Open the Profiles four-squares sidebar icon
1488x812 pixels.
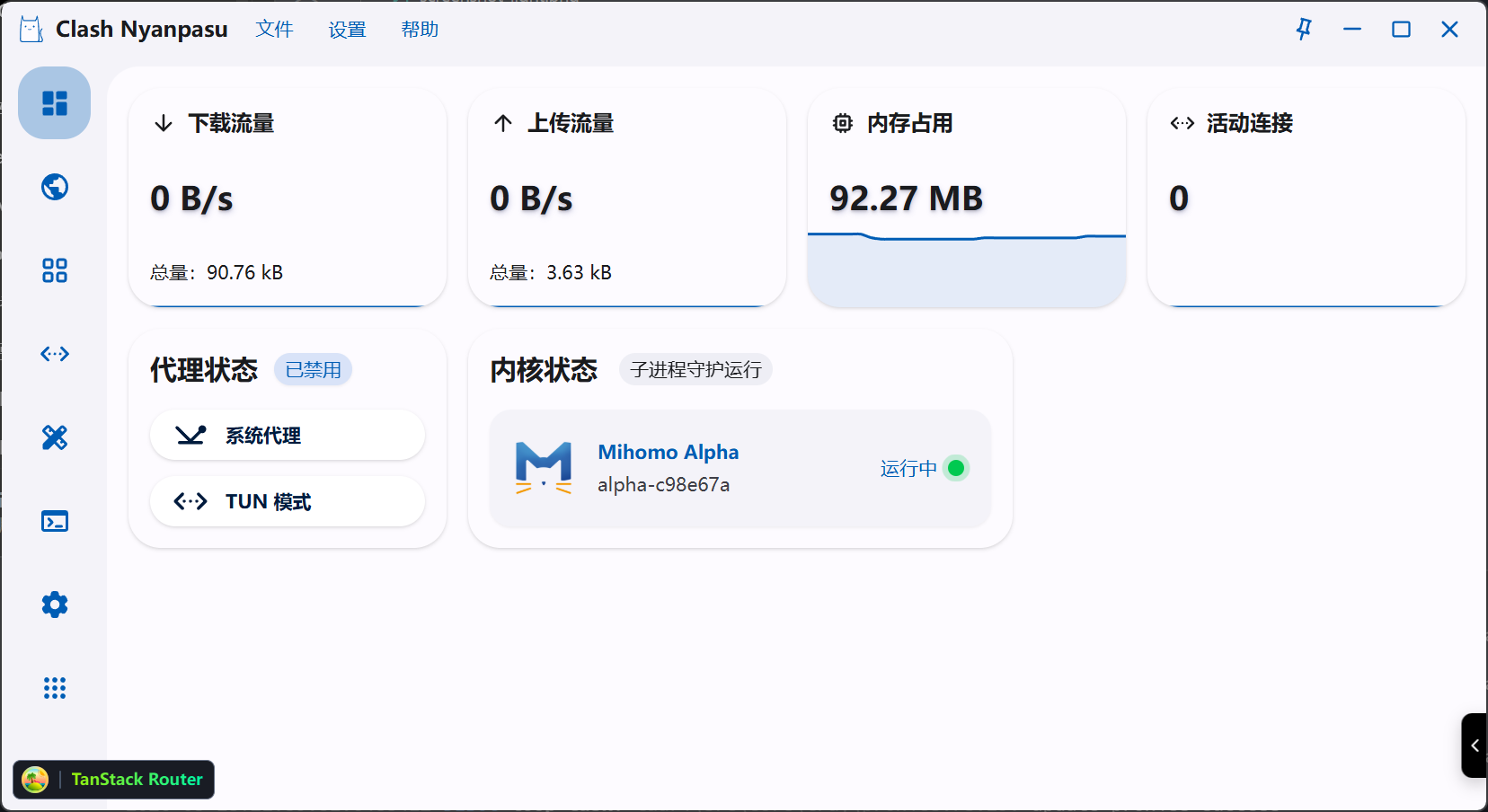[55, 270]
